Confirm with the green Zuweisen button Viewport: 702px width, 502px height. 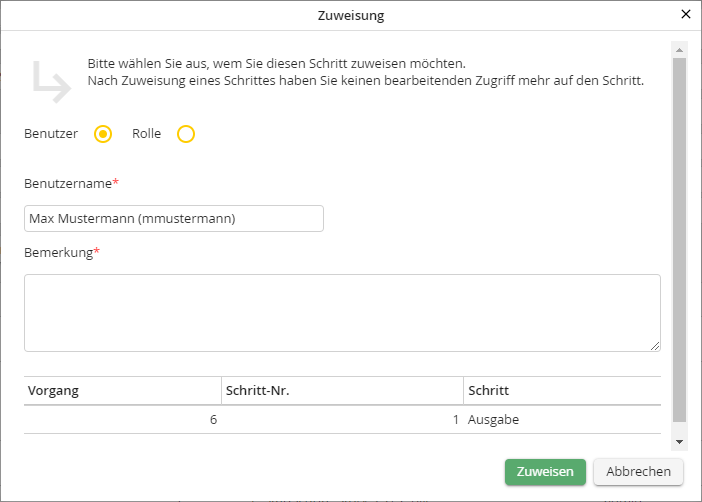click(545, 472)
